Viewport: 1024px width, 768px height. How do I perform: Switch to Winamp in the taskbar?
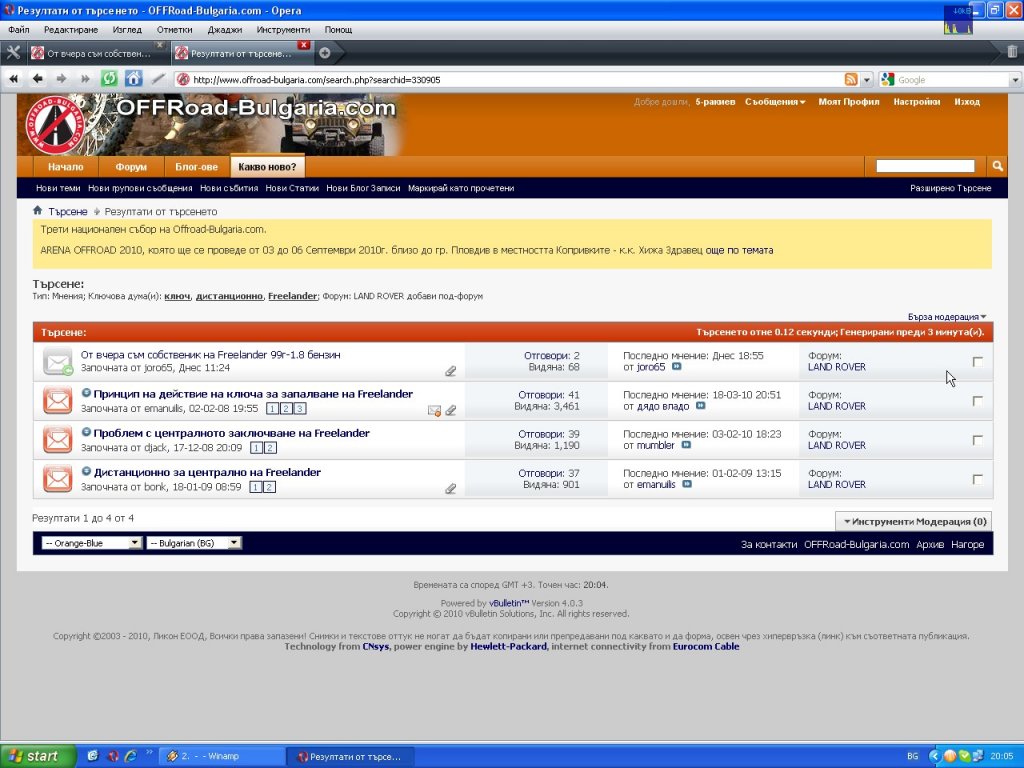(x=222, y=756)
